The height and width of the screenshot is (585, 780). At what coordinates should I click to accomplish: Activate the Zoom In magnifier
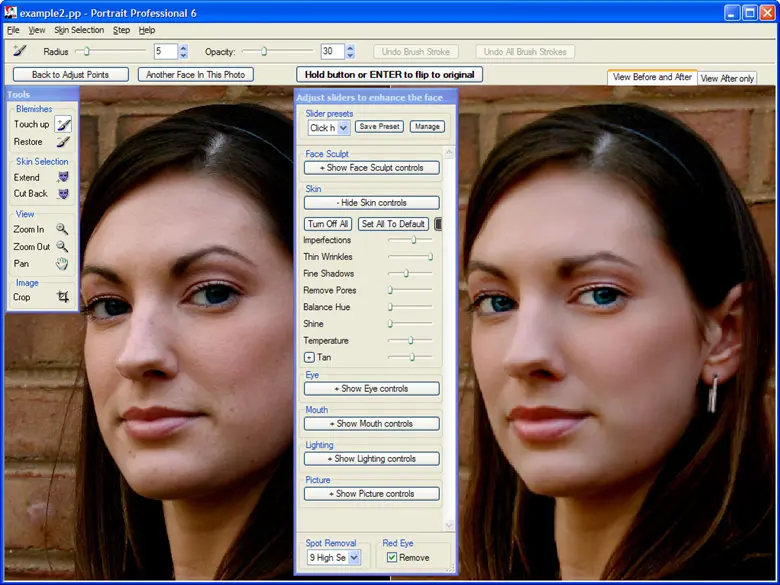coord(62,229)
